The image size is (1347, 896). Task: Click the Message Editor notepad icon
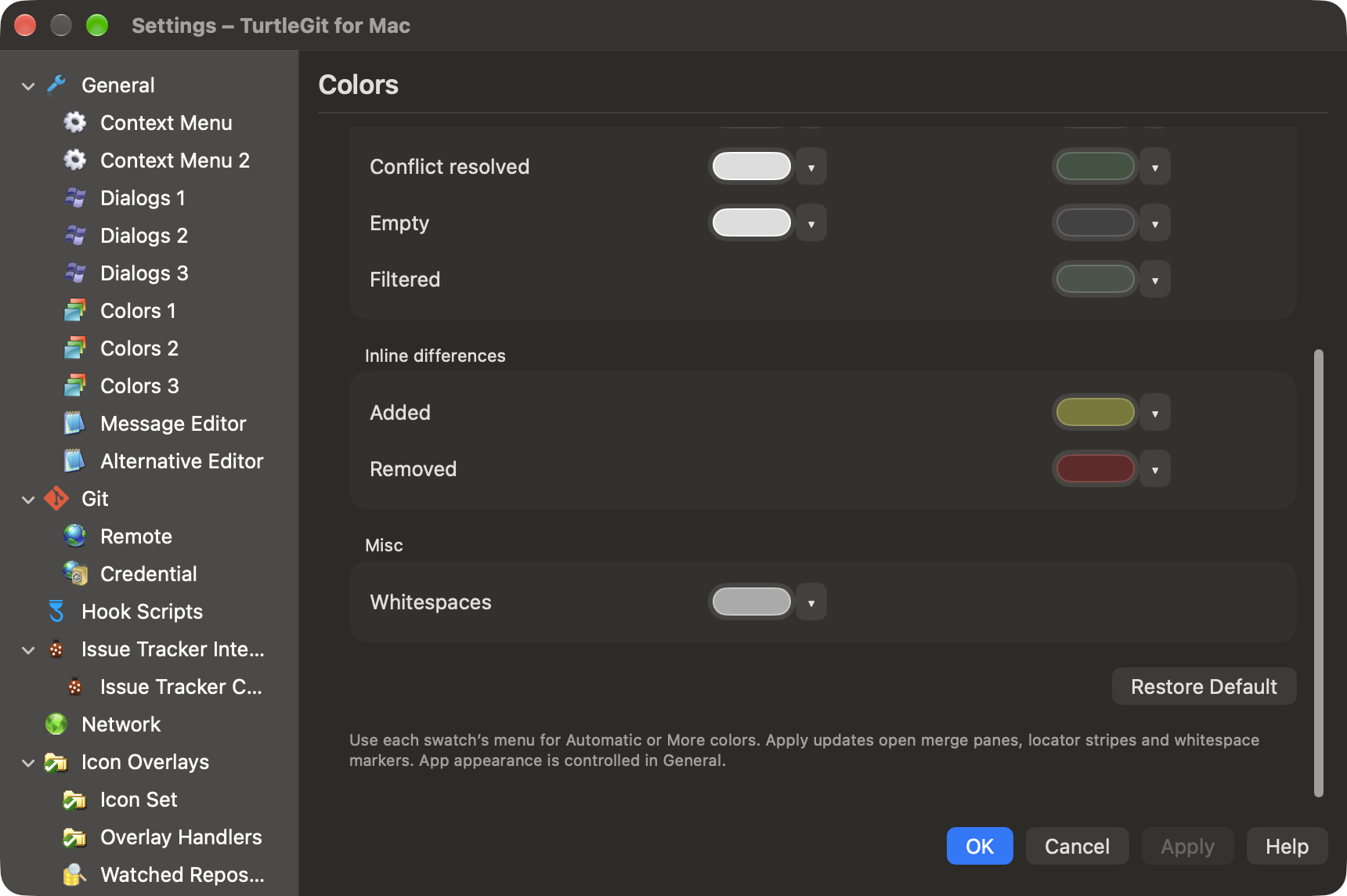tap(75, 423)
